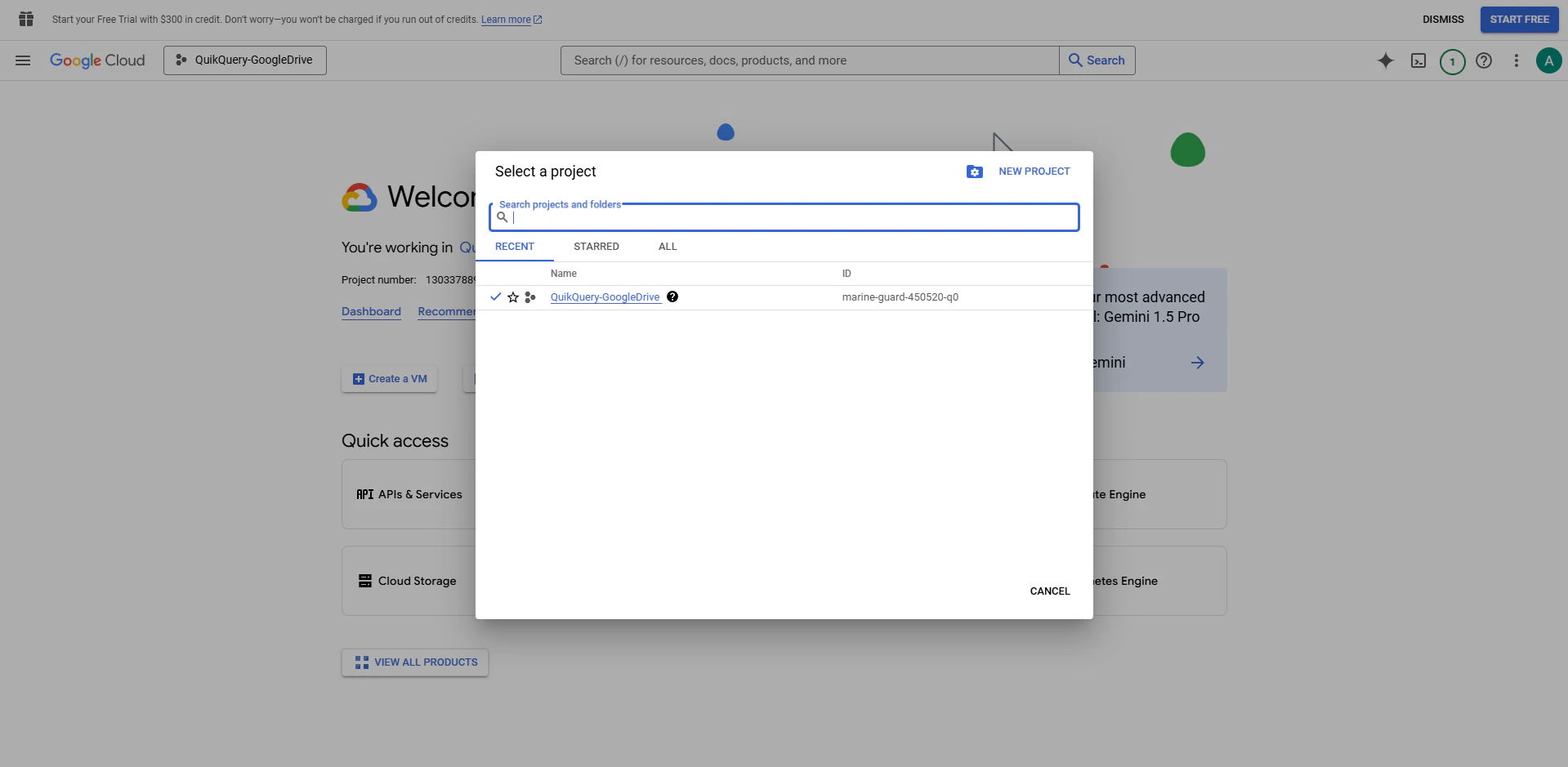
Task: Open the Gemini AI sparkle icon
Action: (1386, 60)
